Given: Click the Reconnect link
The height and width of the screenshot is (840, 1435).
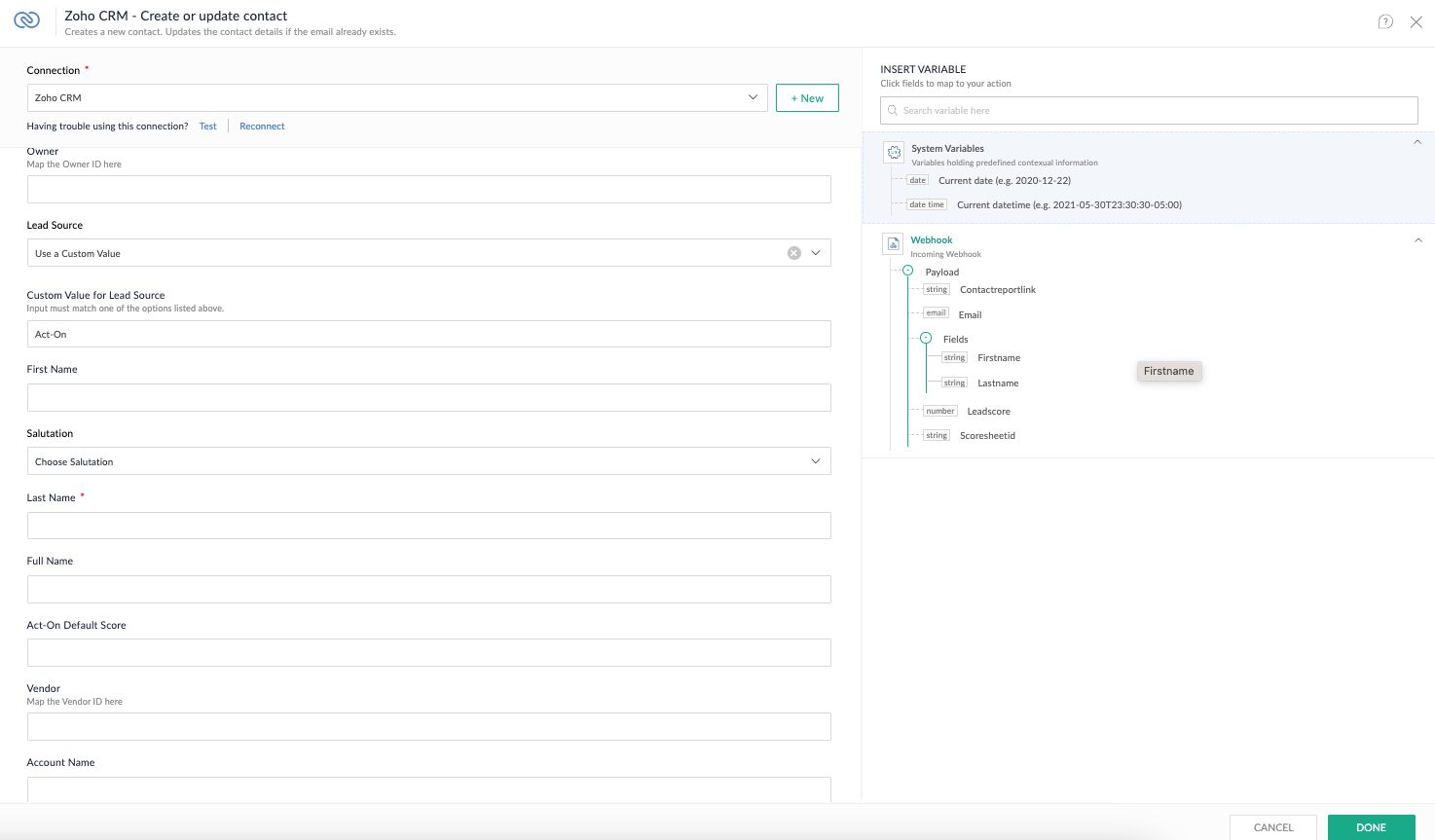Looking at the screenshot, I should (x=262, y=127).
